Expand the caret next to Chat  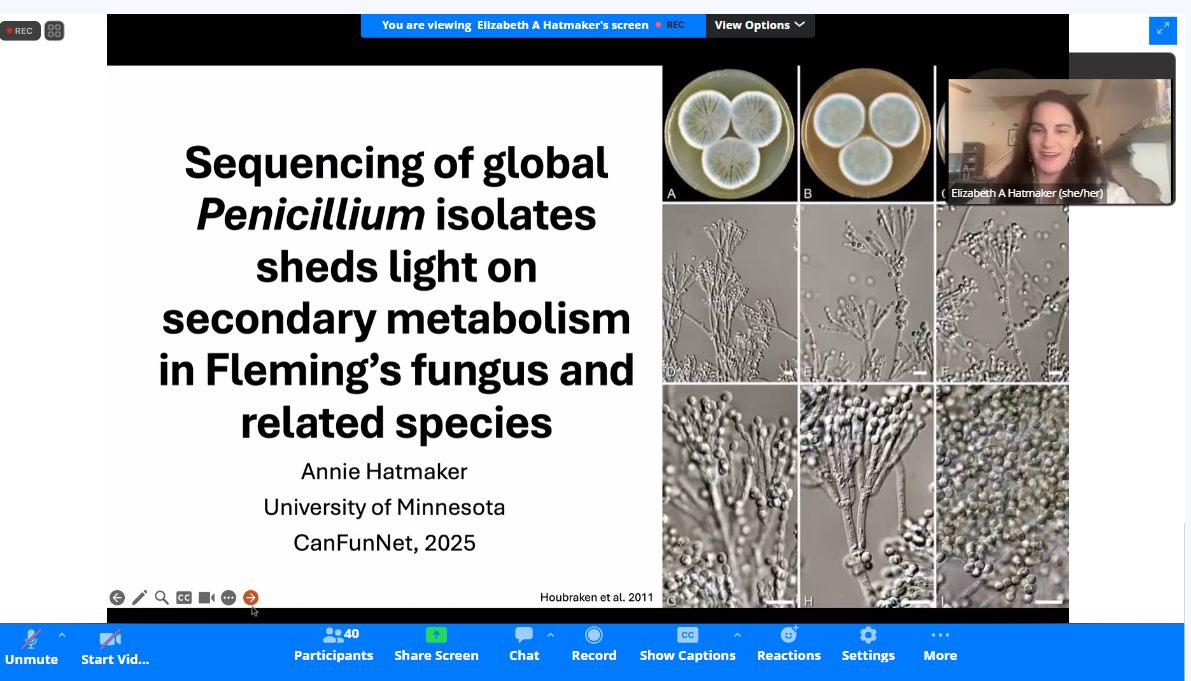point(550,635)
